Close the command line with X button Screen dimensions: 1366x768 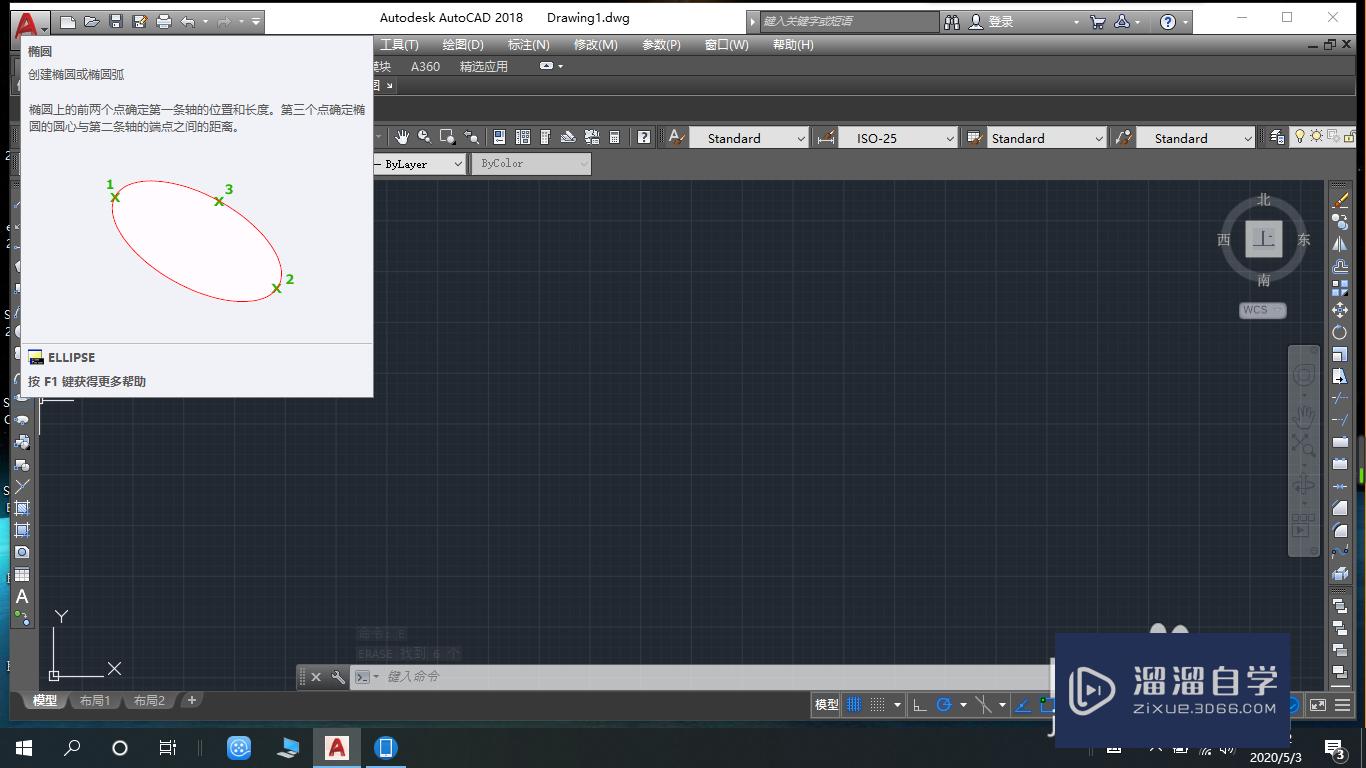[316, 677]
